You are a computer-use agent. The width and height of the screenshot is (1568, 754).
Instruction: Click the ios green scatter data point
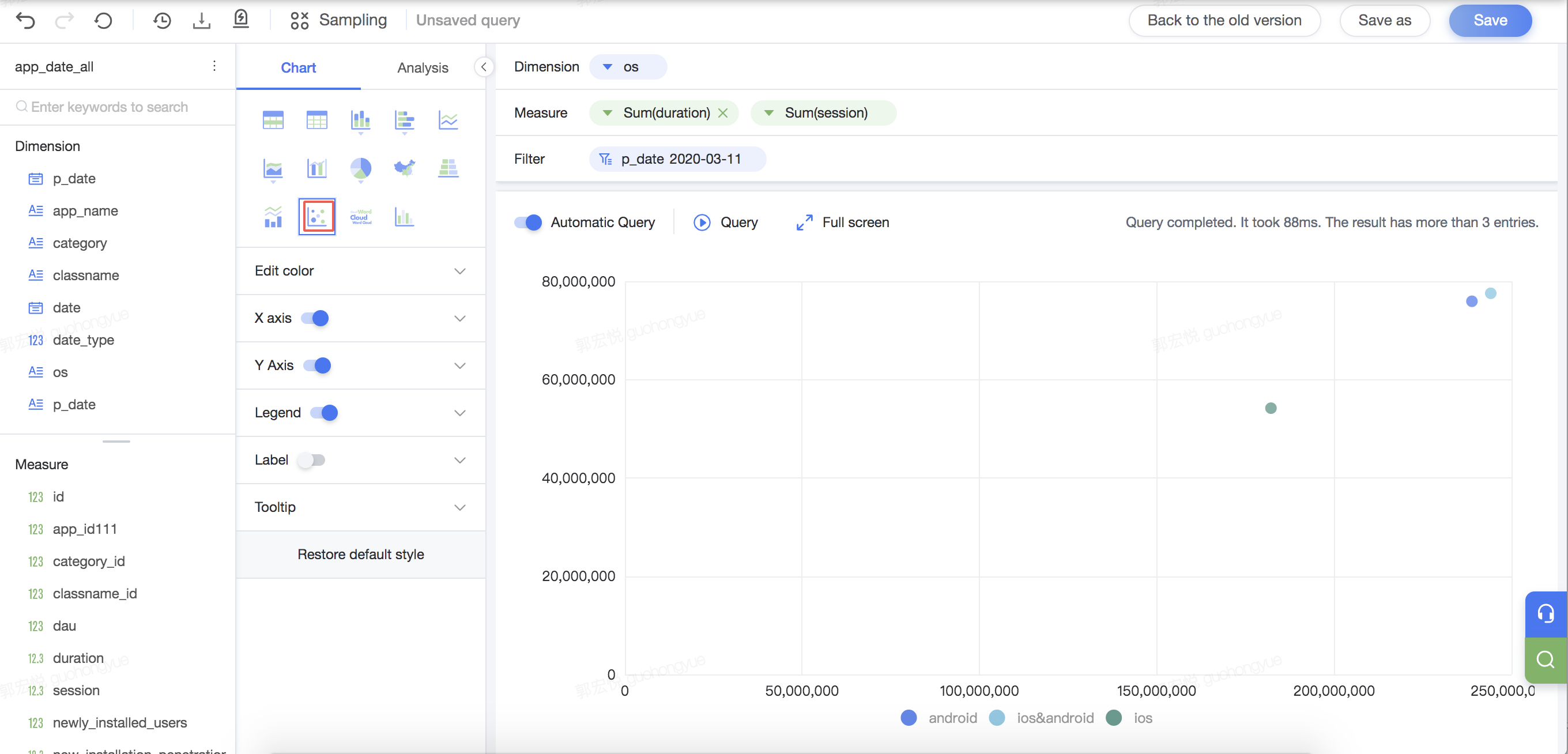point(1271,408)
